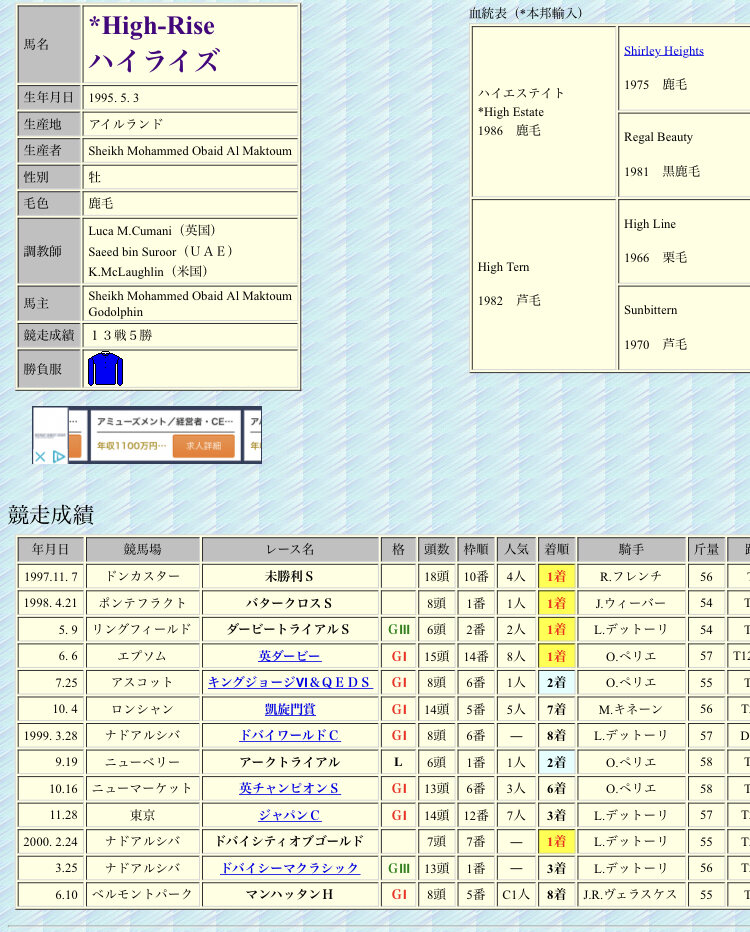The height and width of the screenshot is (932, 750).
Task: Close the ad with the X icon
Action: [x=40, y=456]
